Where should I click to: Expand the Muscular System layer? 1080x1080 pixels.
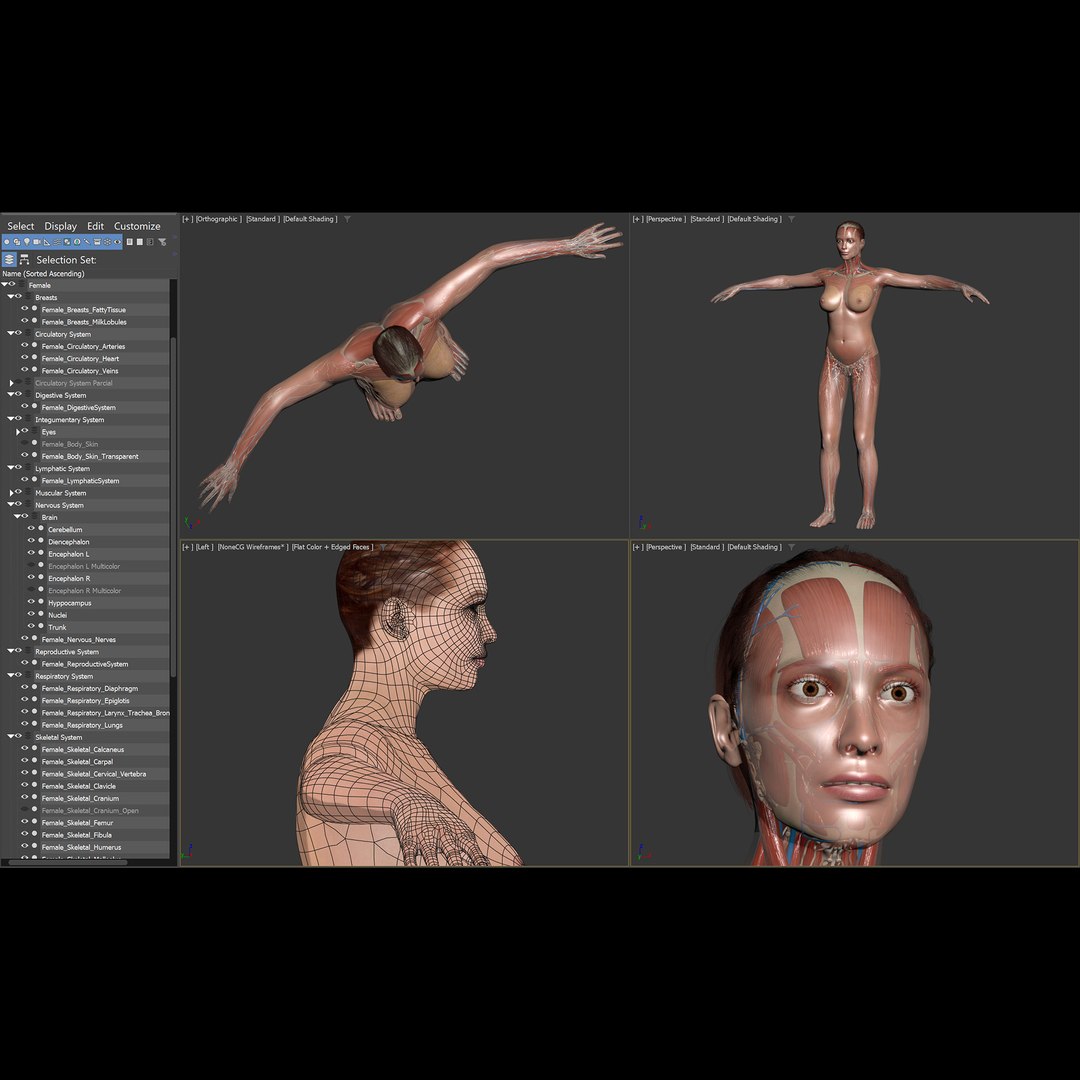click(11, 492)
